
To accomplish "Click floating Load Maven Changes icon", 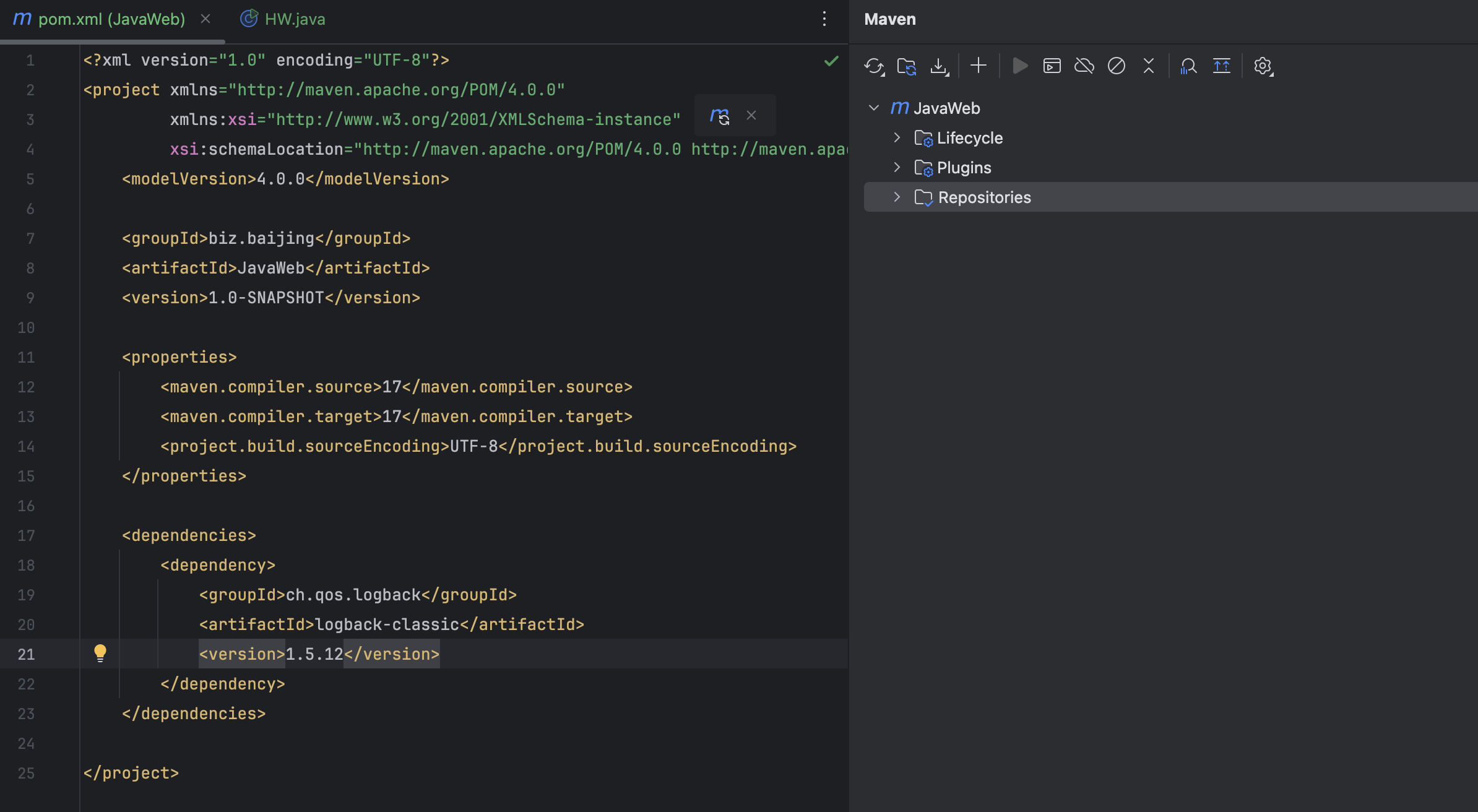I will pyautogui.click(x=720, y=116).
